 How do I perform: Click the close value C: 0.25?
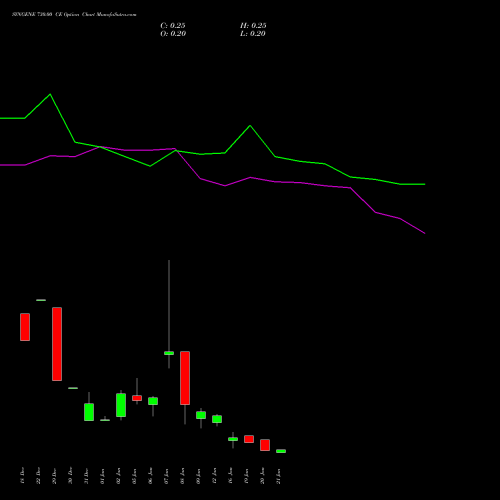(x=173, y=26)
